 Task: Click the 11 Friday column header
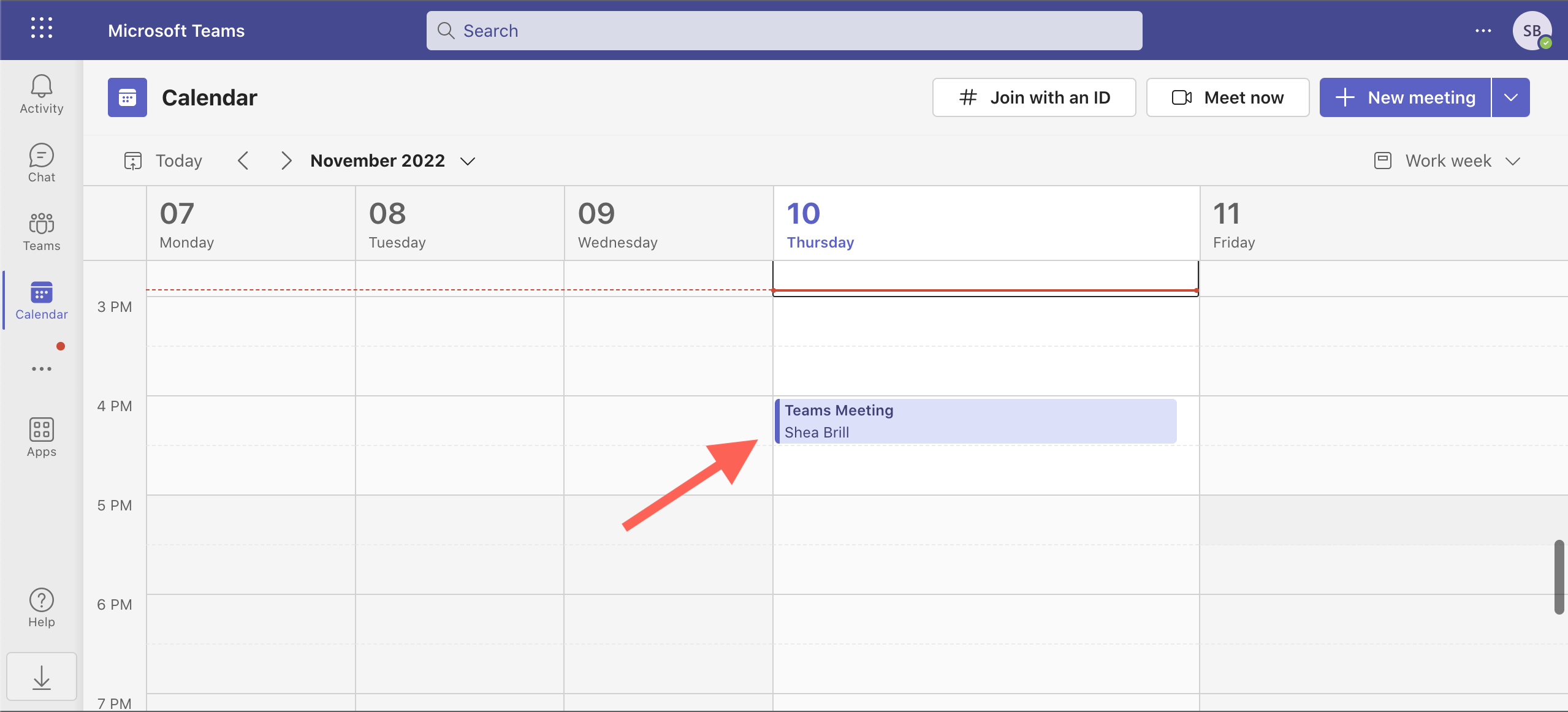tap(1383, 224)
